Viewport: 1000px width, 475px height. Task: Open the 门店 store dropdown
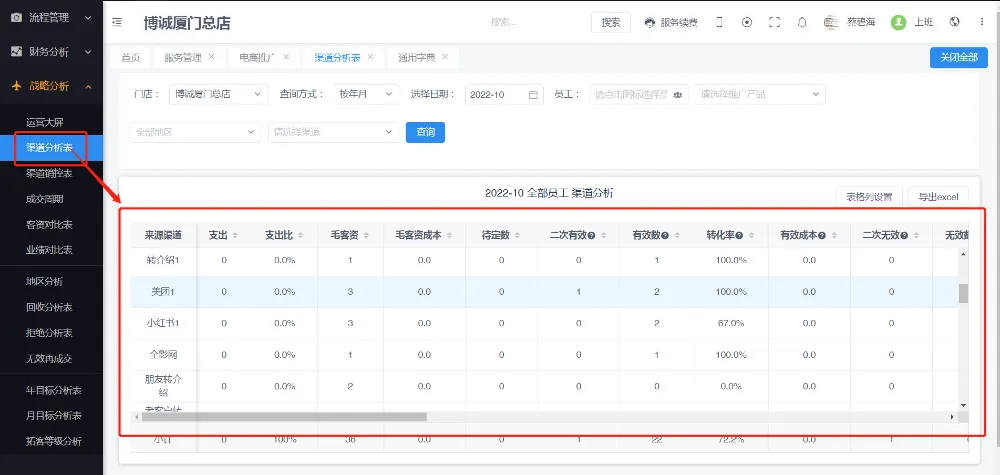coord(218,94)
